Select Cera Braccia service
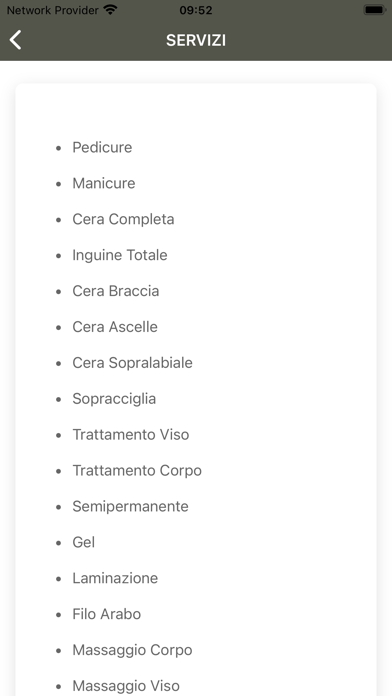Image resolution: width=392 pixels, height=696 pixels. coord(116,291)
